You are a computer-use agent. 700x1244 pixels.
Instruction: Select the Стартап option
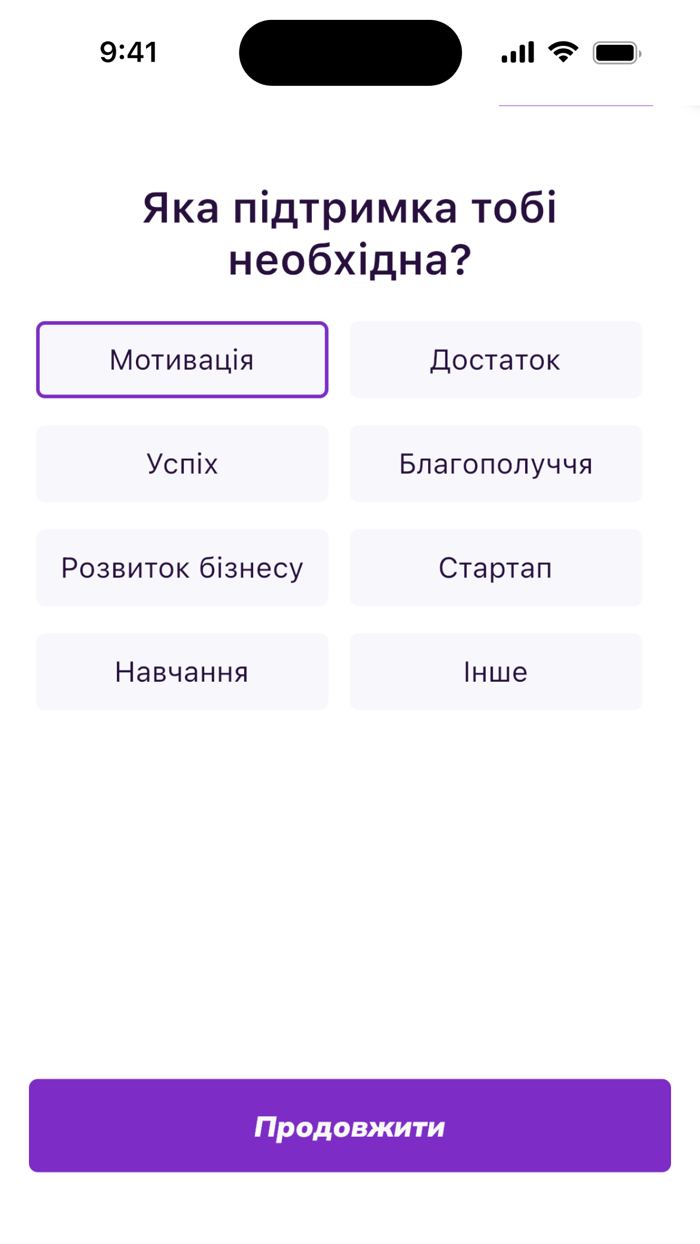pos(496,567)
